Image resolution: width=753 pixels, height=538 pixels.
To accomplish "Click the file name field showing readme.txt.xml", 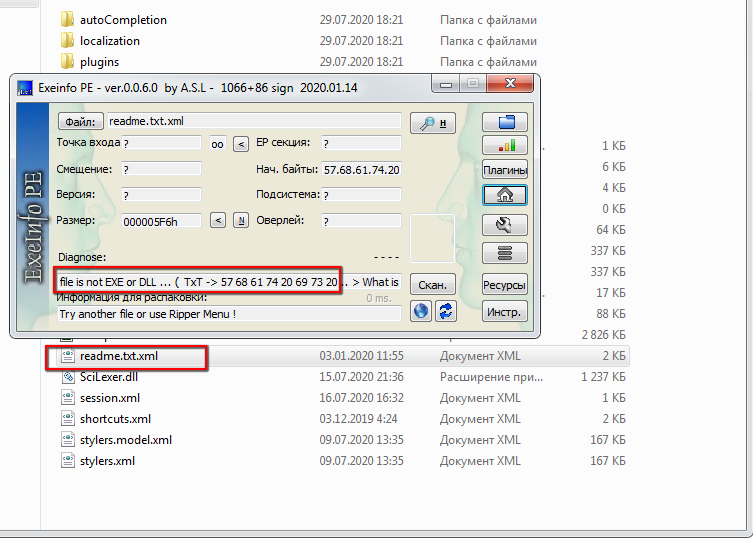I will [254, 121].
